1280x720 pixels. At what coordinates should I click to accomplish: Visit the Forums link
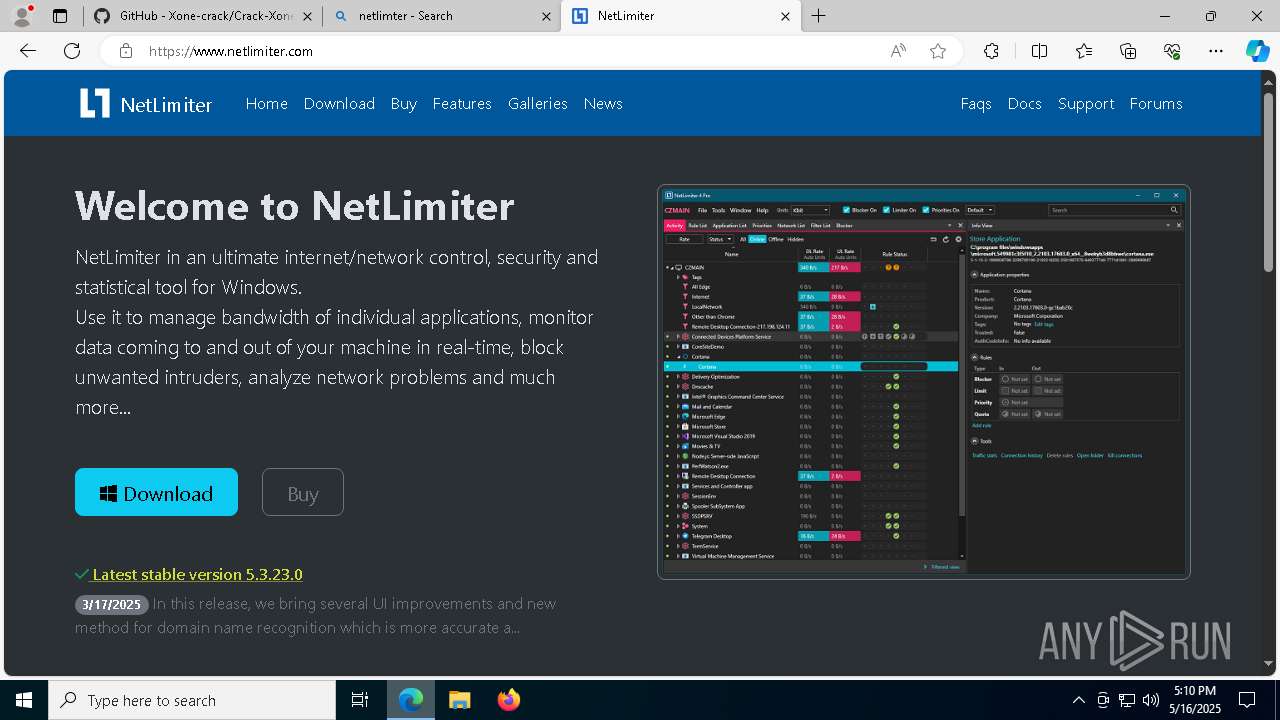pos(1156,103)
